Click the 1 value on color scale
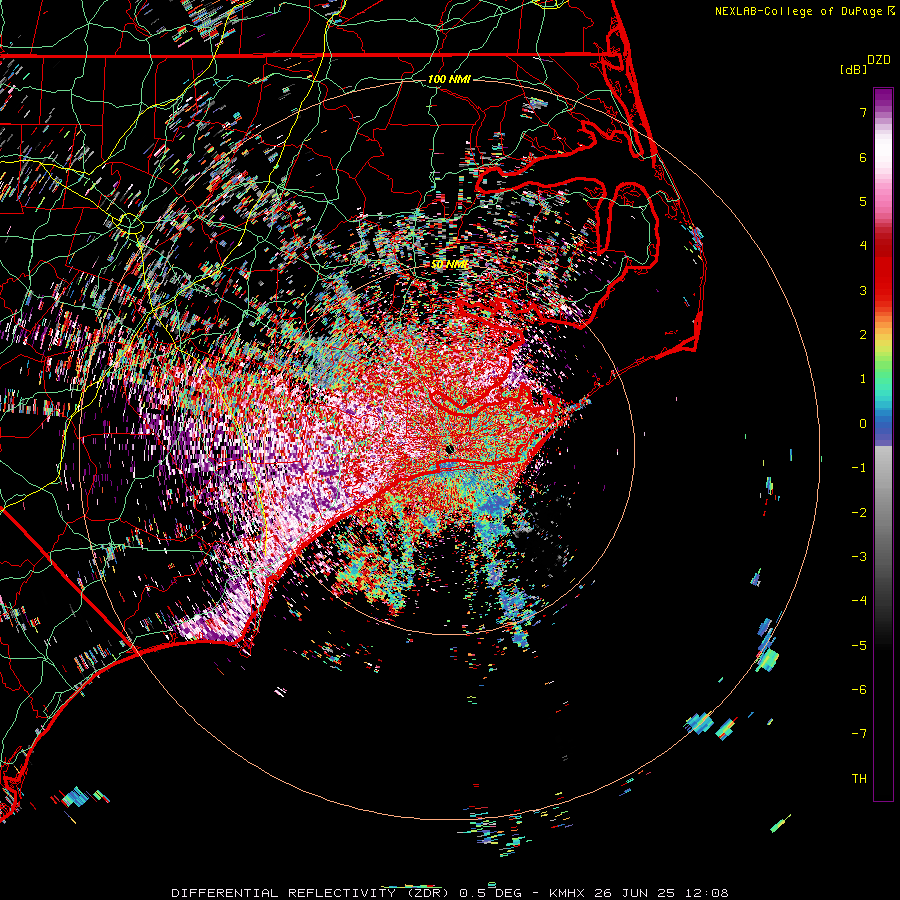This screenshot has width=900, height=900. point(863,379)
